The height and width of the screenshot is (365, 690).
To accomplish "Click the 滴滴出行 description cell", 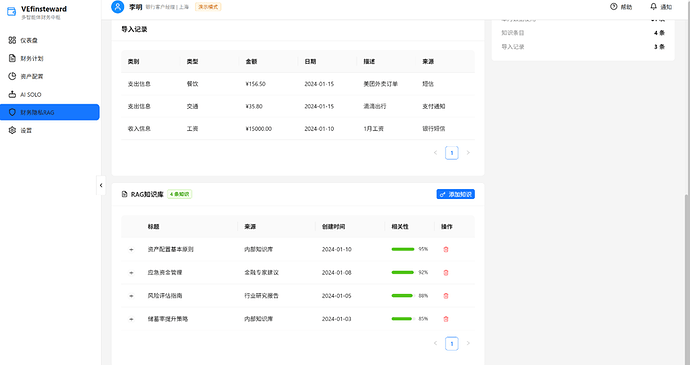I will [375, 106].
